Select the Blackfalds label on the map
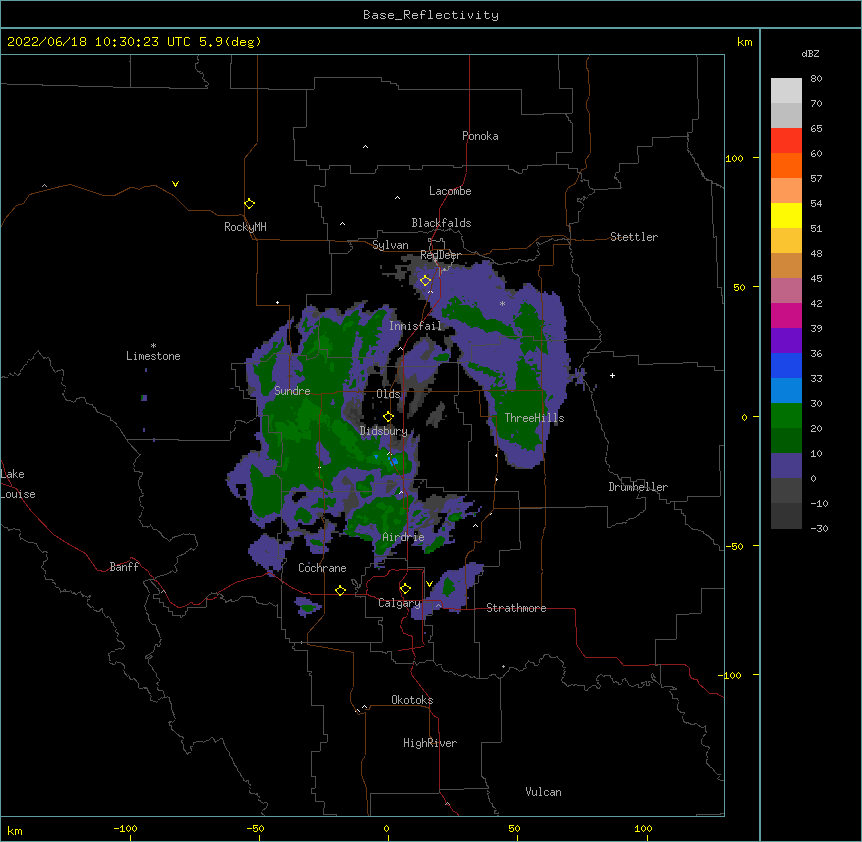 [x=441, y=223]
